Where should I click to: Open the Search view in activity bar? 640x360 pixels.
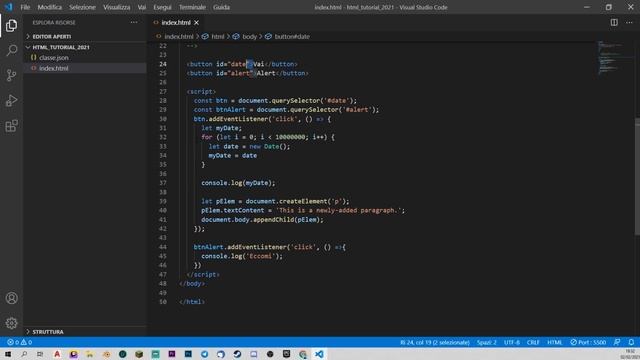11,50
